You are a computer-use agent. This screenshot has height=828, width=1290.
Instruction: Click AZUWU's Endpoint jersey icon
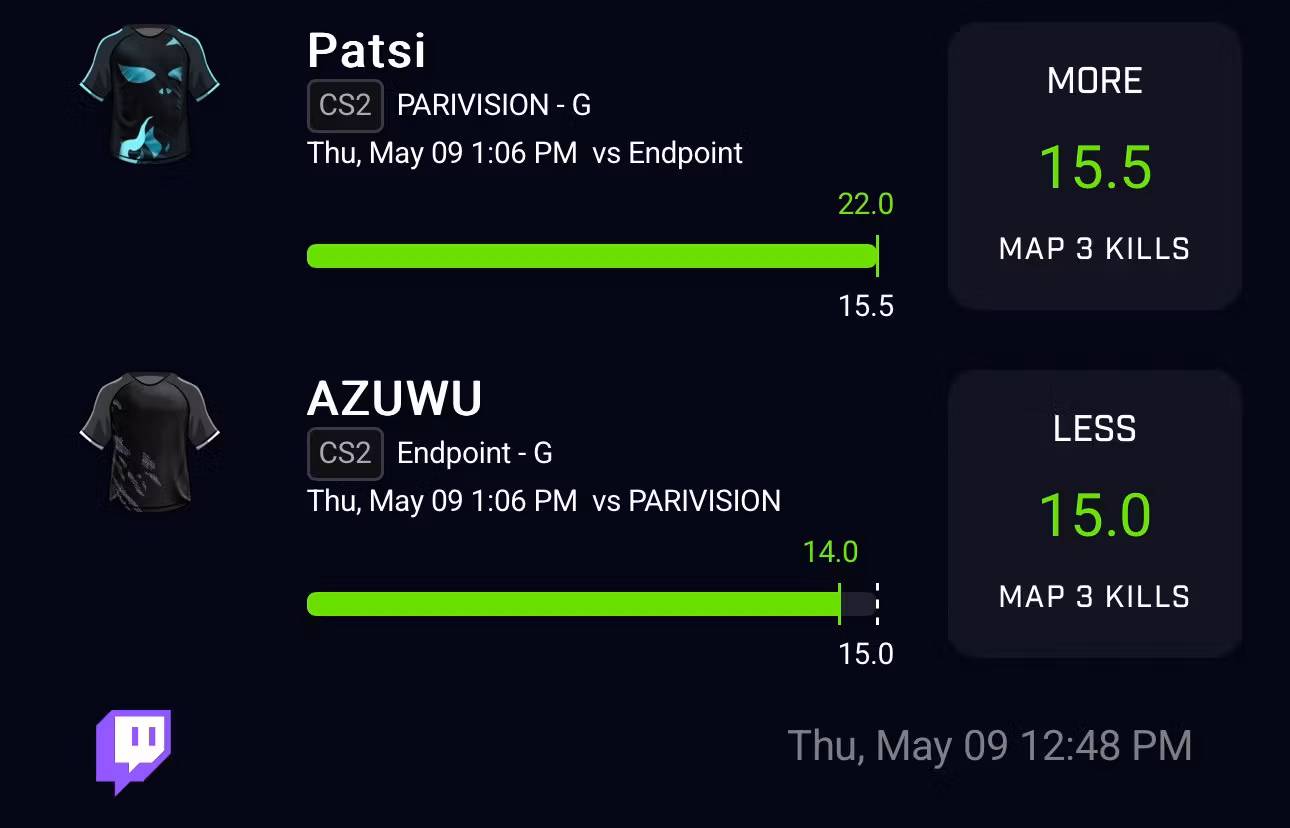point(149,441)
